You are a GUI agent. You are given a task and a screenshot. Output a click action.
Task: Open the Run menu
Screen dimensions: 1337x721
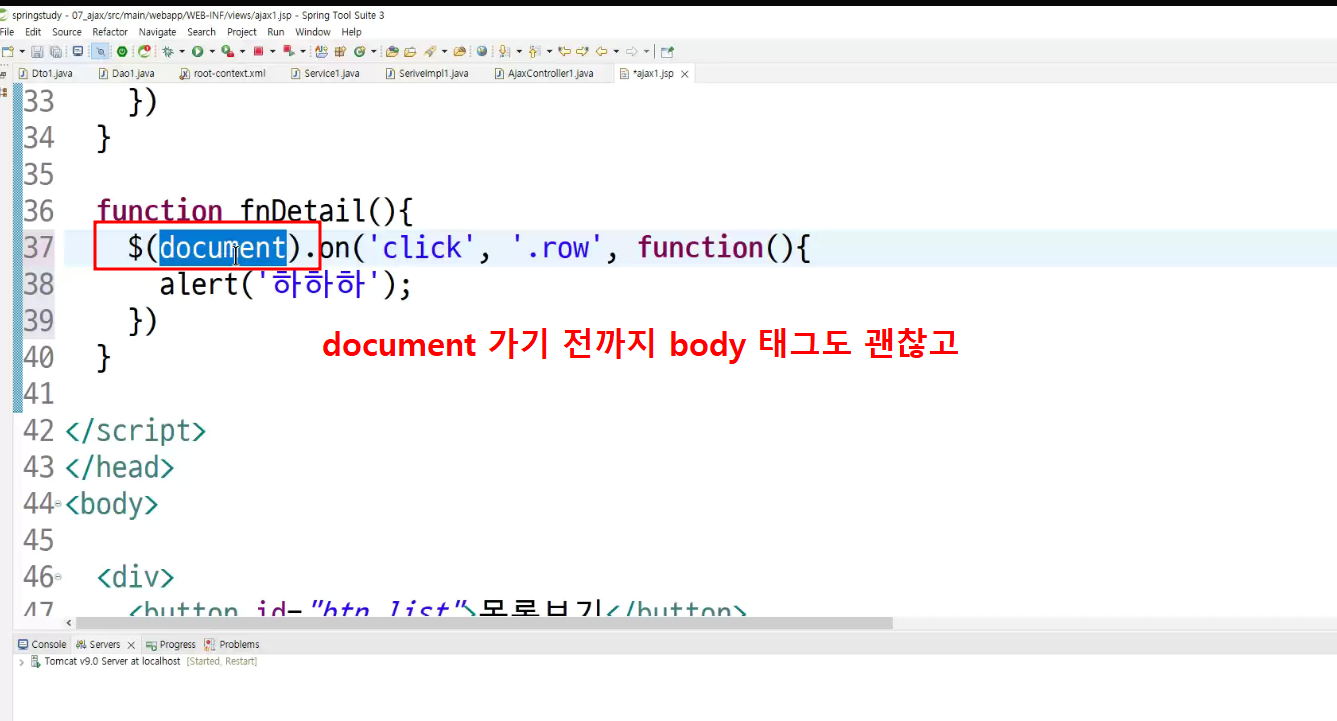coord(276,32)
